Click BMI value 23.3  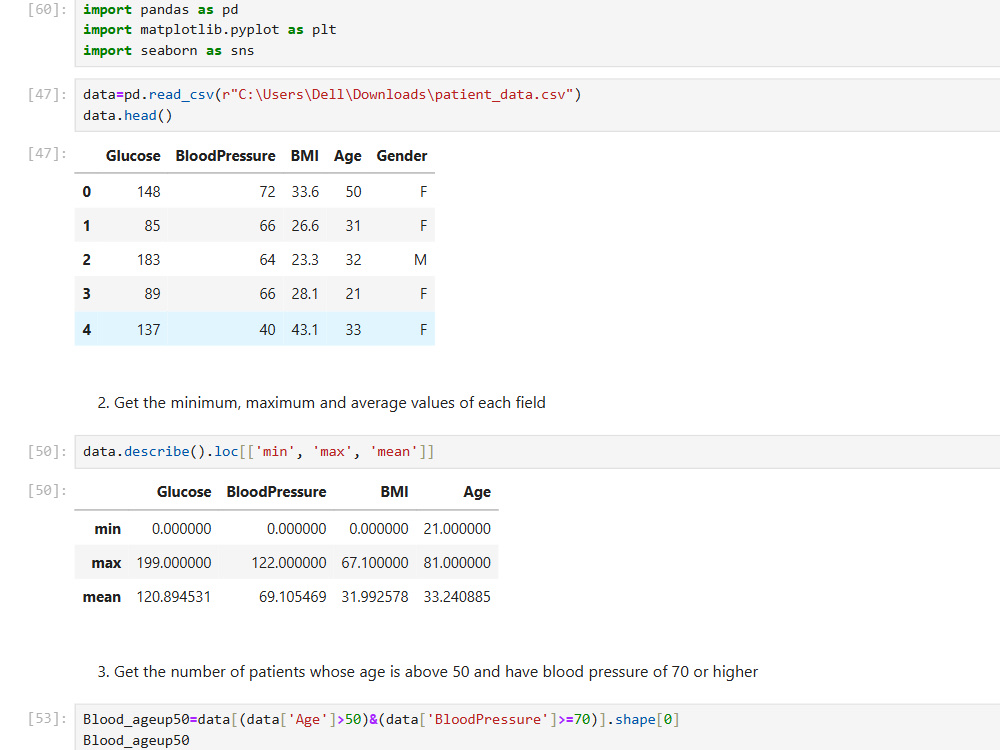[x=305, y=260]
